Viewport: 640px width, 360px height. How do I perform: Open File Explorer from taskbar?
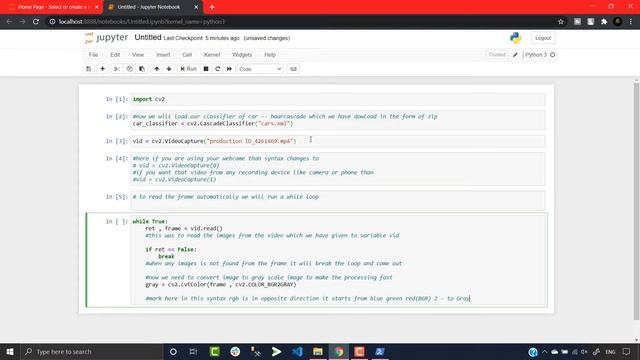tap(318, 351)
